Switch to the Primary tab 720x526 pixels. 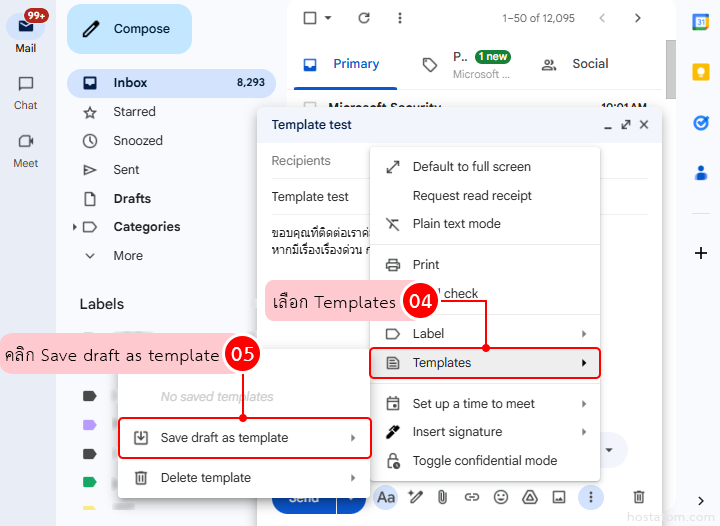[345, 64]
